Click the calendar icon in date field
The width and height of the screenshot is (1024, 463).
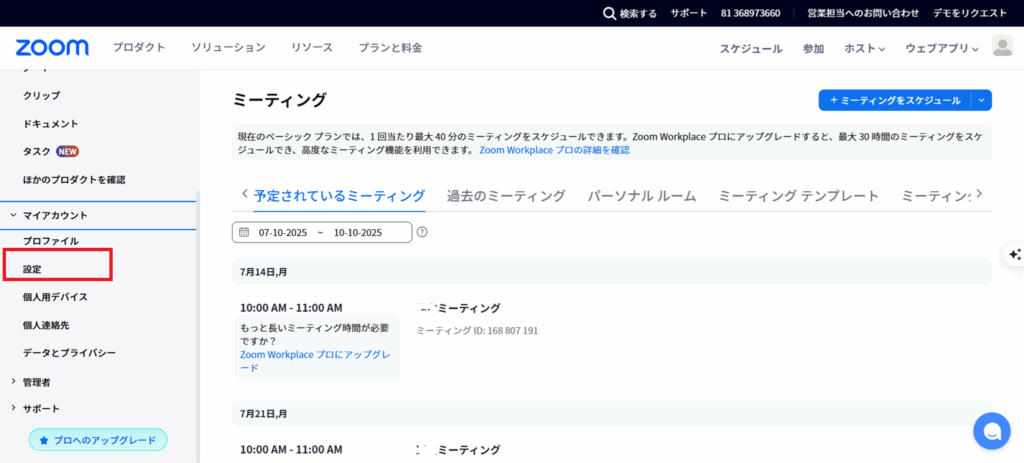point(244,232)
